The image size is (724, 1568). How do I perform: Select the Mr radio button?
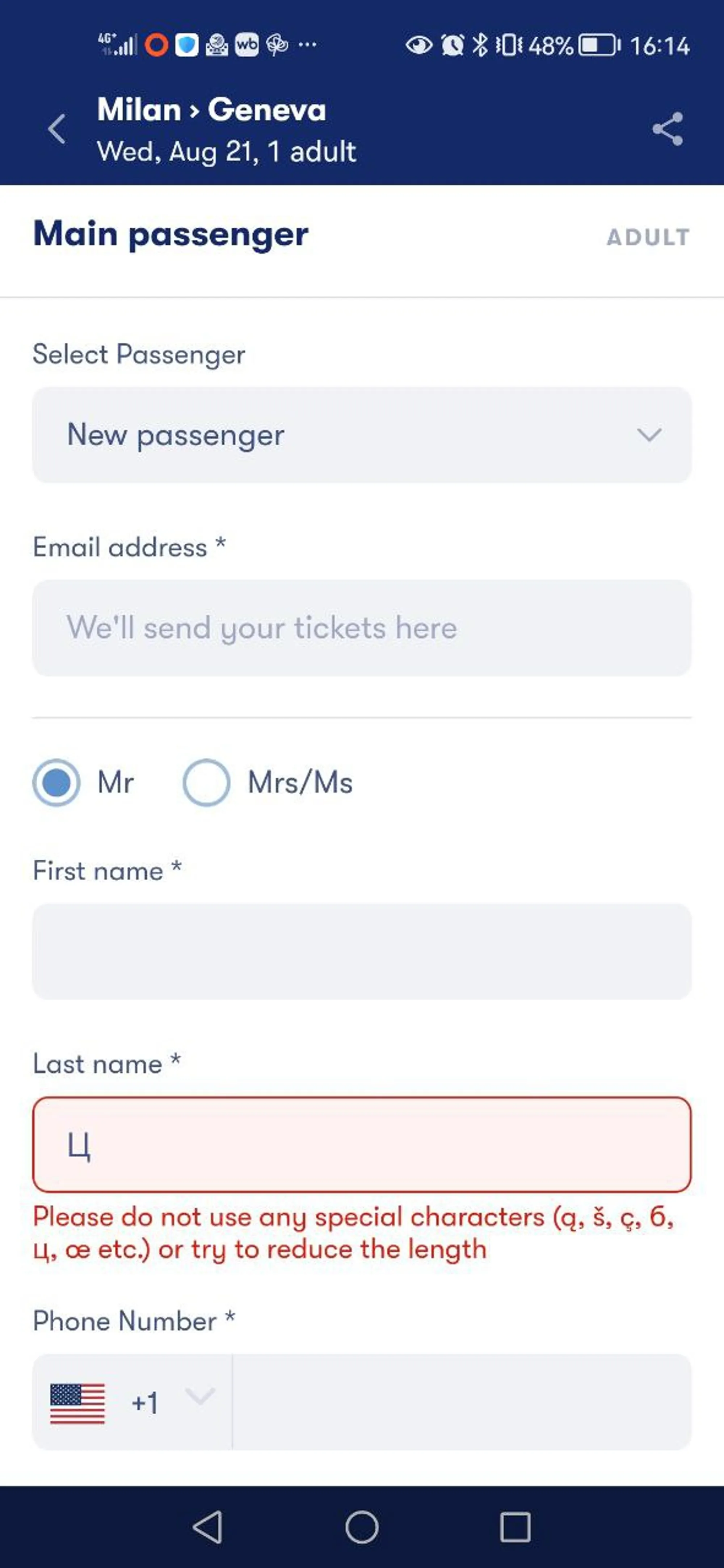point(56,783)
